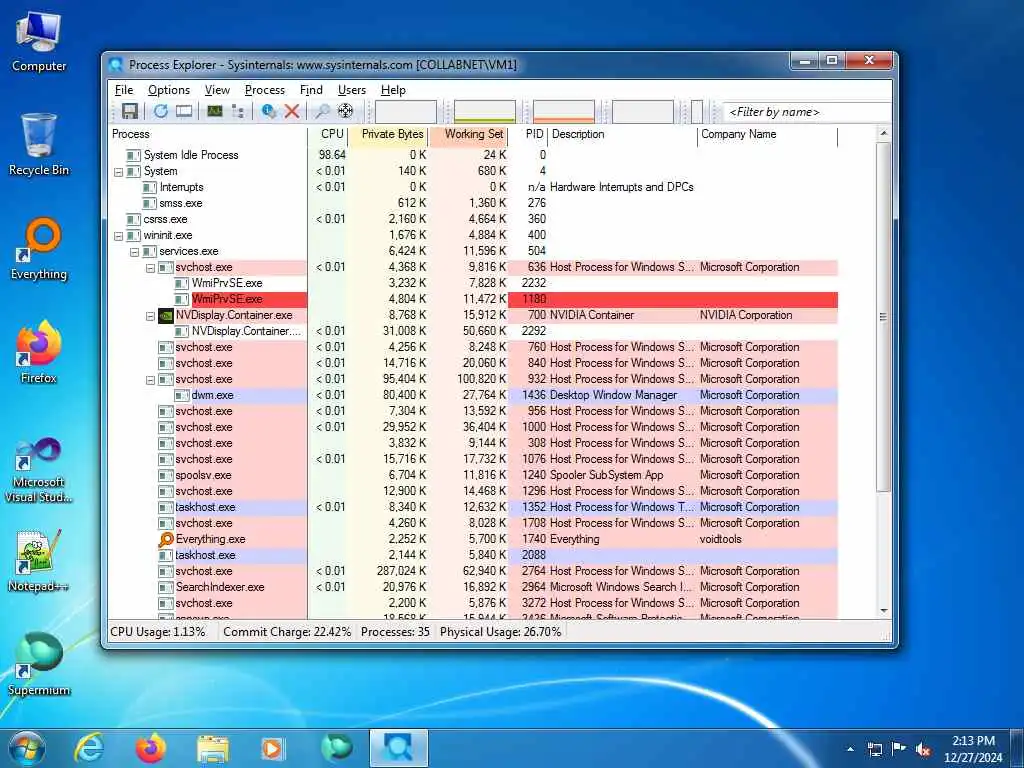Click the Filter by name field
Screen dimensions: 1024x768
tap(807, 112)
